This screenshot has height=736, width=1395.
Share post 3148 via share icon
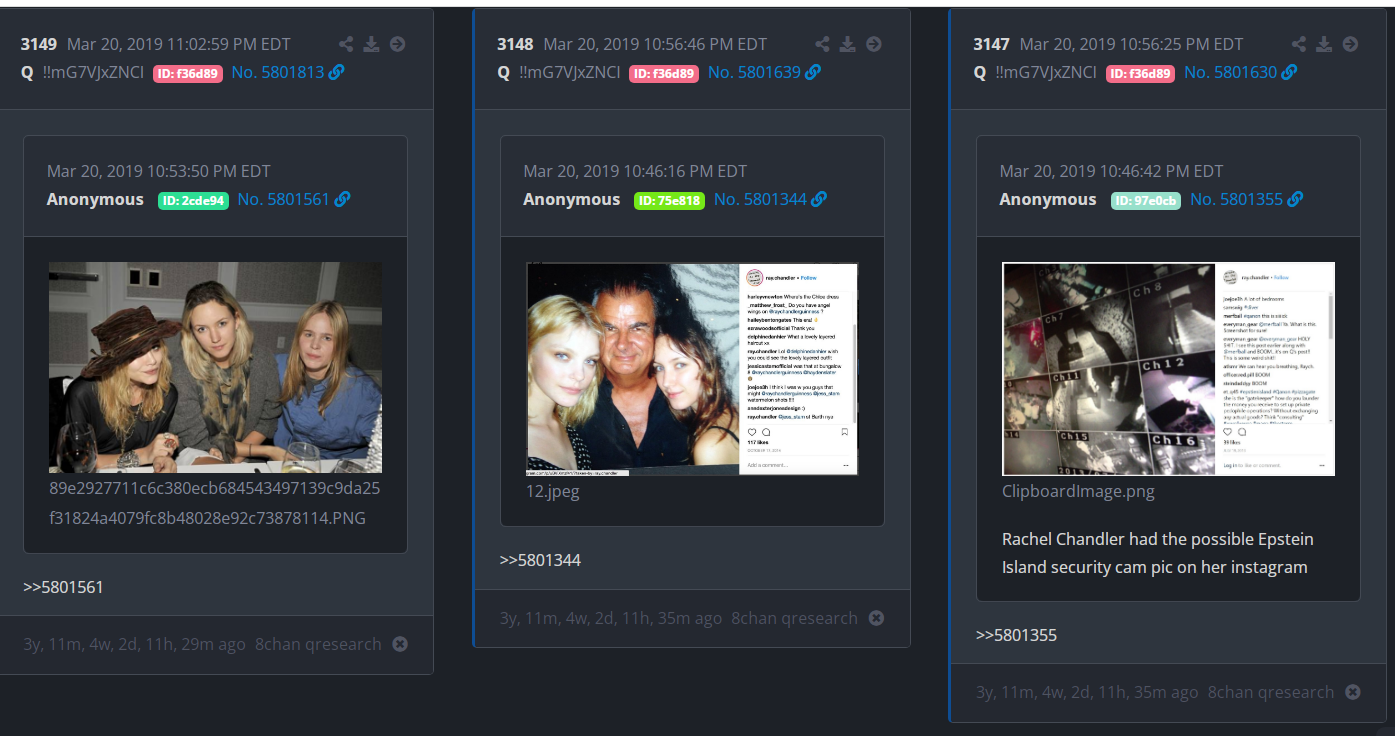[822, 44]
